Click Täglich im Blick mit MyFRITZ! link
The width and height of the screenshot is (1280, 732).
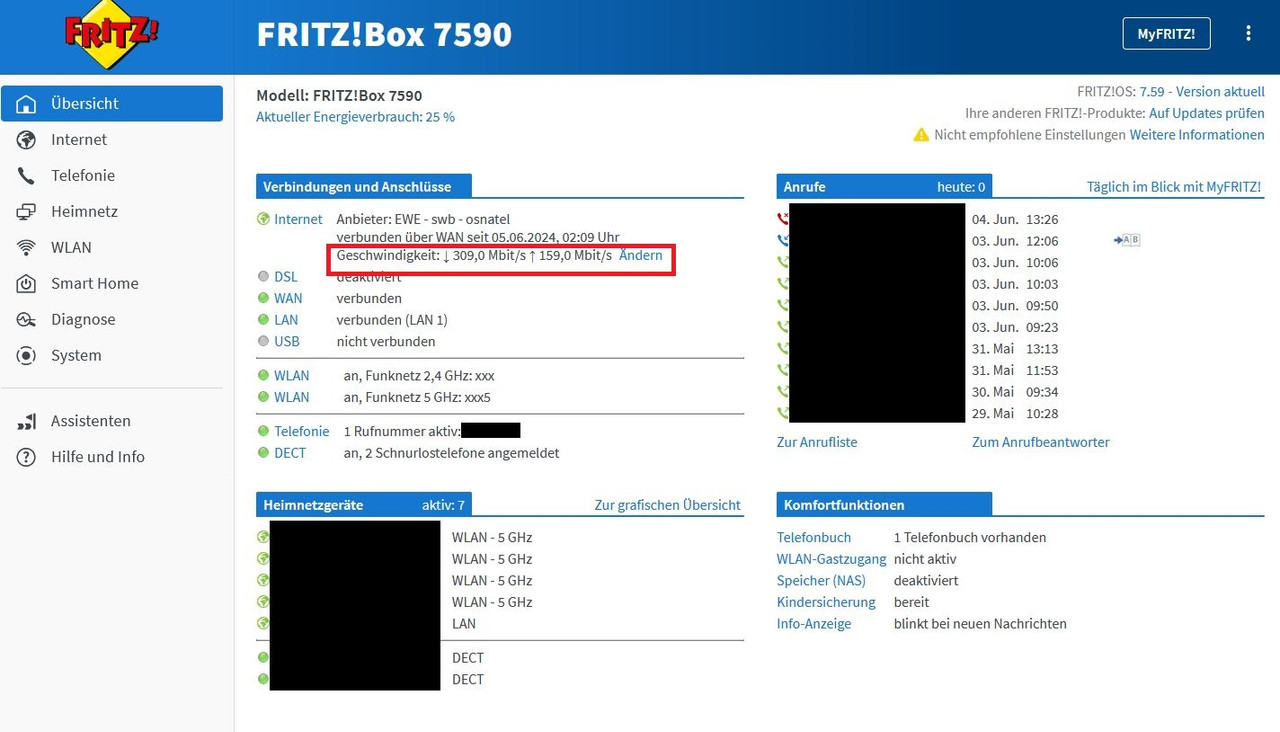[x=1174, y=187]
